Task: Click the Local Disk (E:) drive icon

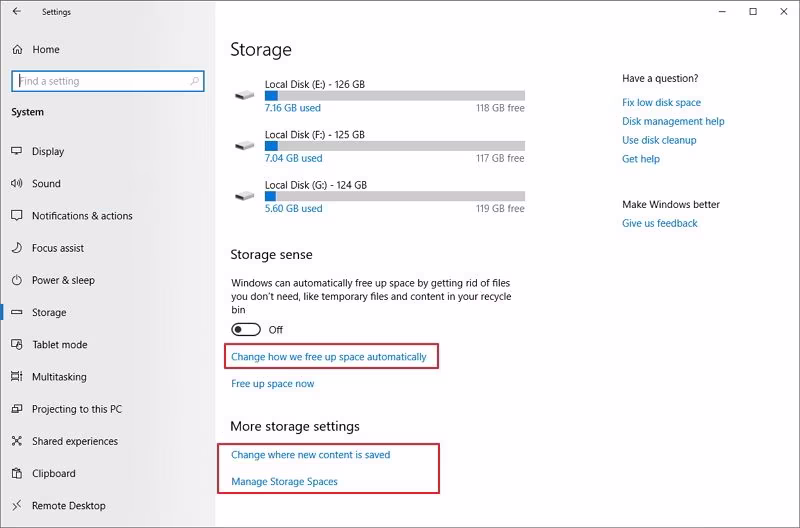Action: click(x=244, y=96)
